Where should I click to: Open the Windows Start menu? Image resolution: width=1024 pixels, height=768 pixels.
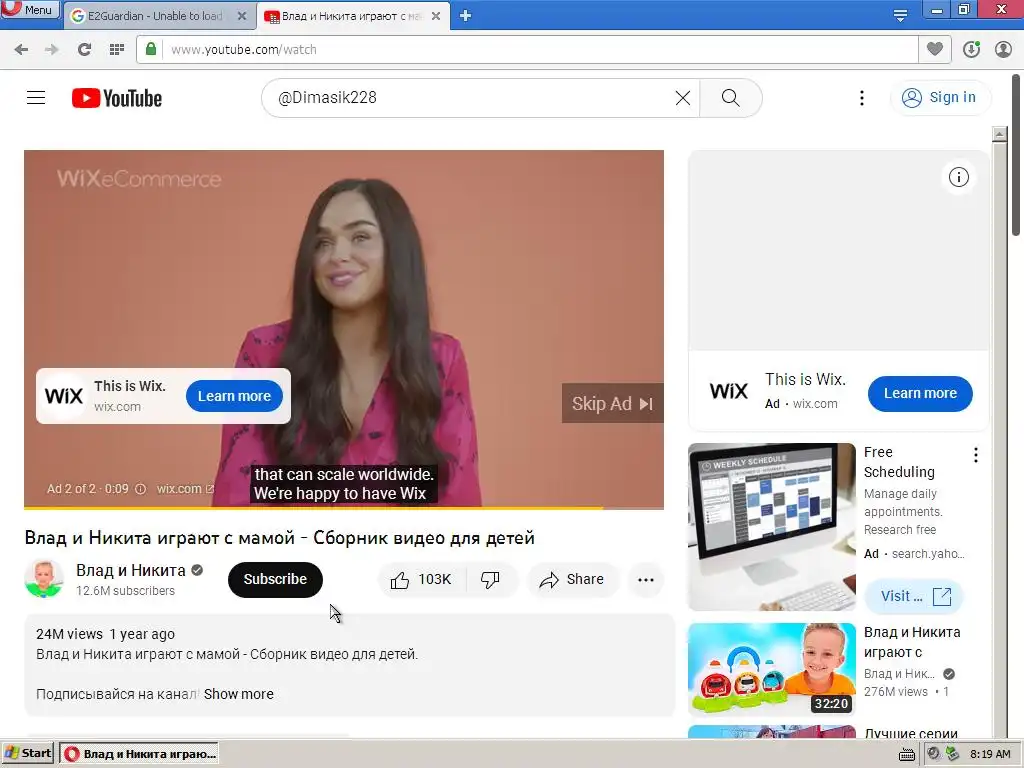tap(27, 754)
